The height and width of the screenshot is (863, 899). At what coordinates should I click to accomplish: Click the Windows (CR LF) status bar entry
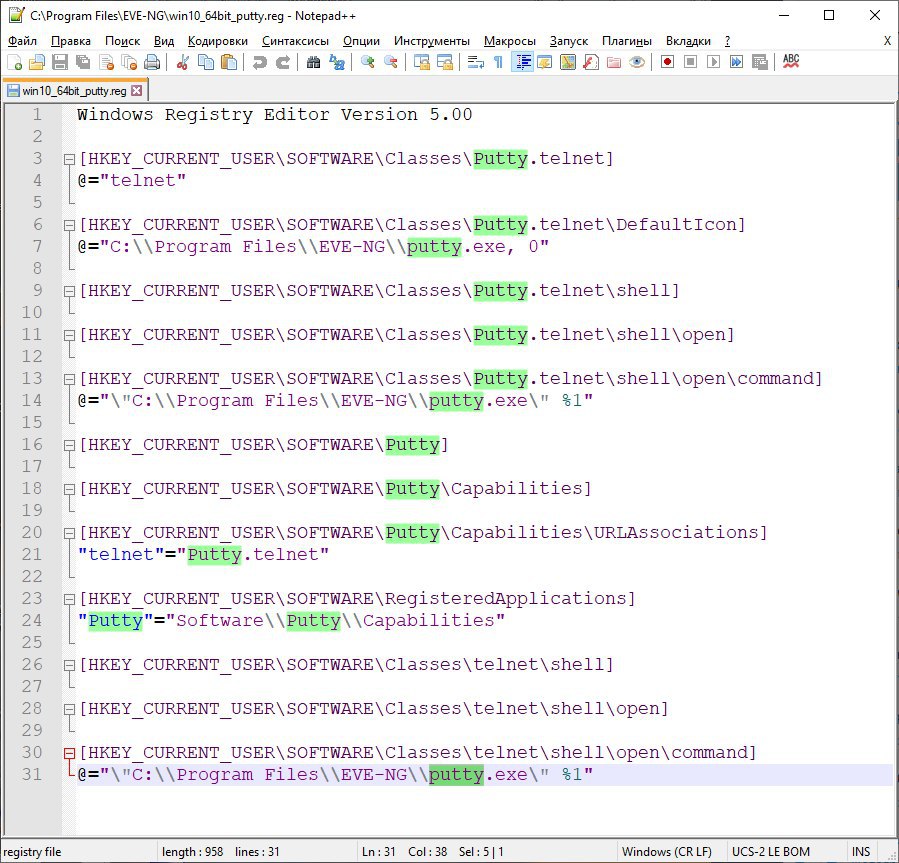point(666,852)
